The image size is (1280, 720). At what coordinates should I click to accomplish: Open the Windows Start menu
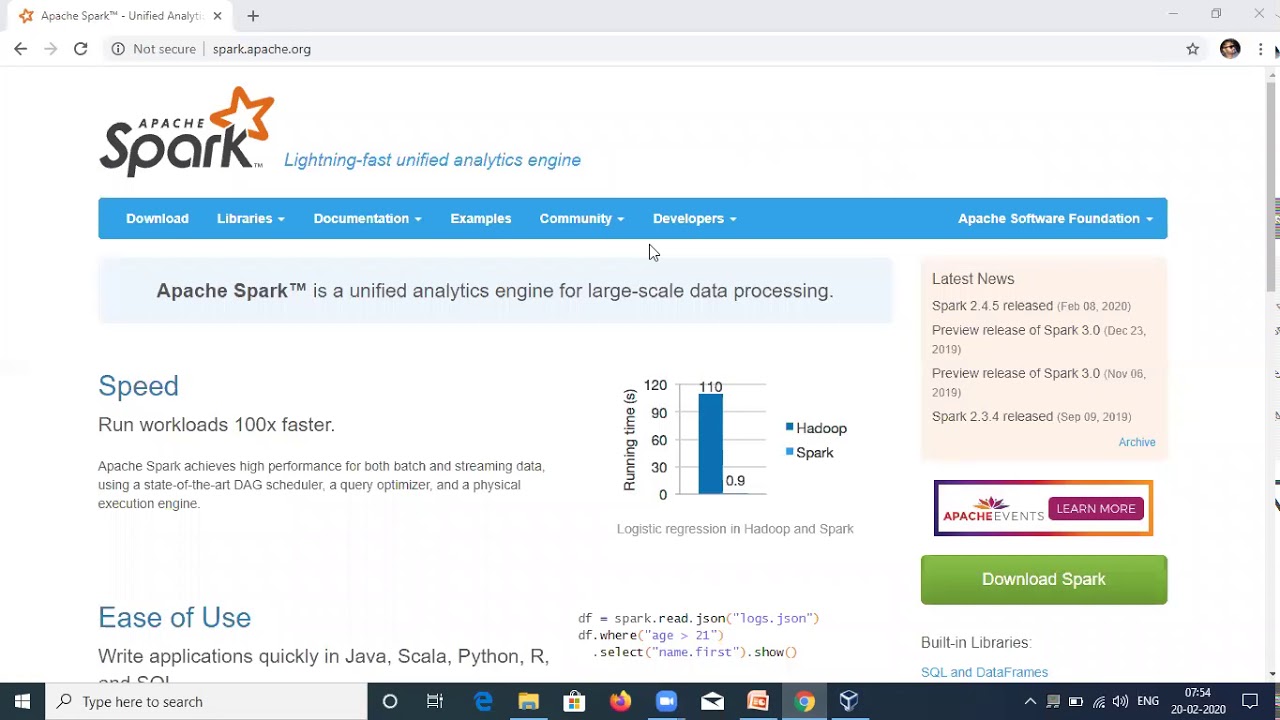tap(22, 701)
